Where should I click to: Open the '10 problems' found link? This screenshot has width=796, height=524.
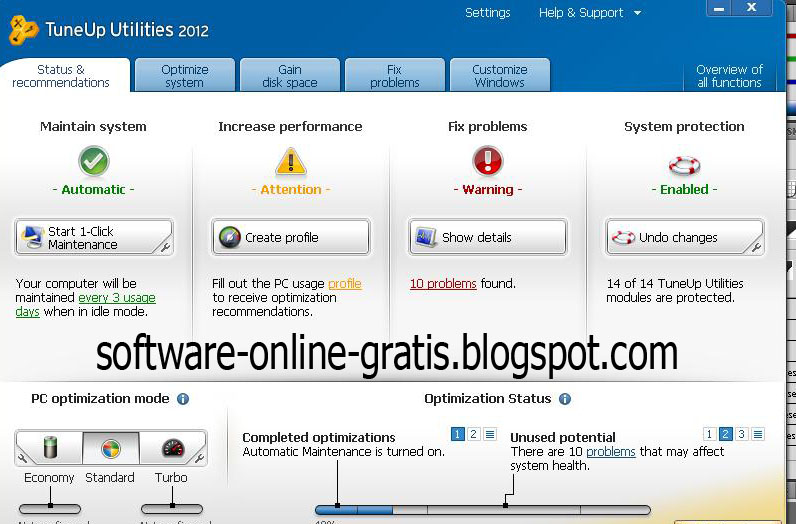pos(443,283)
